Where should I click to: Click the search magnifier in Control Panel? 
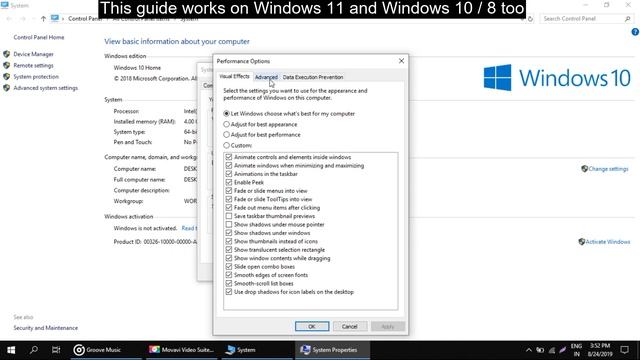627,19
